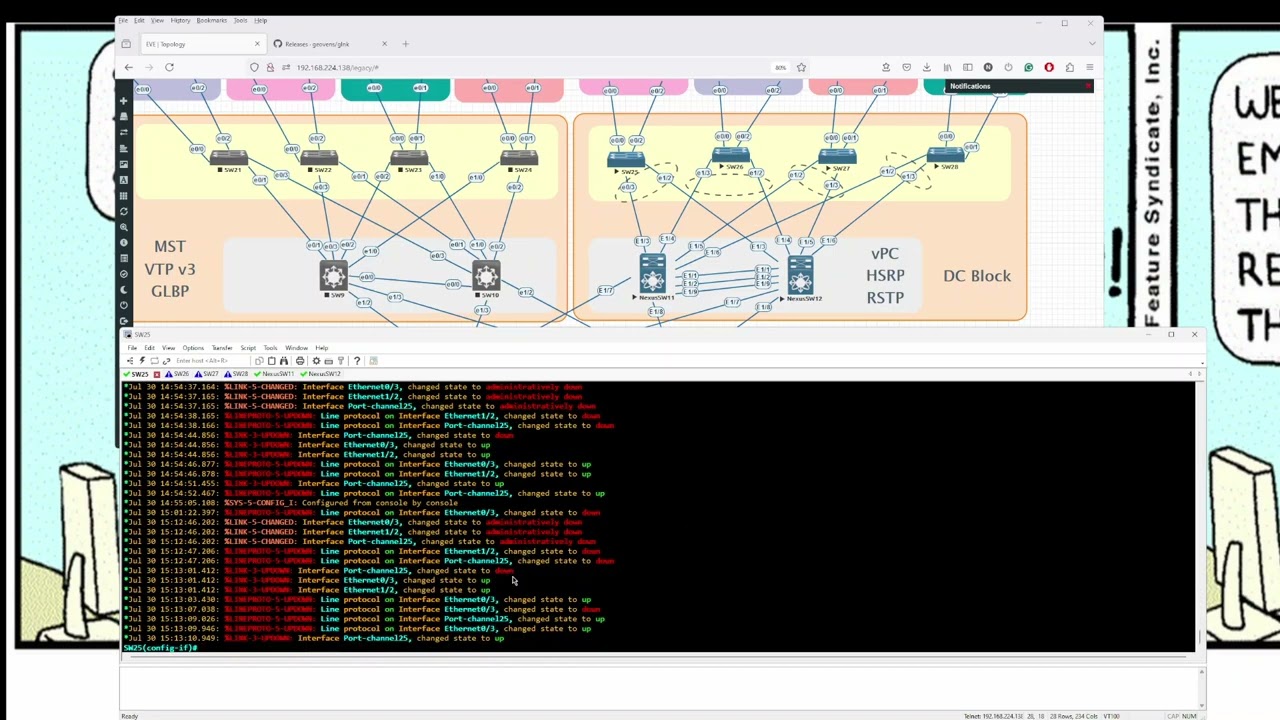The image size is (1280, 720).
Task: Open File menu in SecureCRT
Action: pyautogui.click(x=132, y=348)
